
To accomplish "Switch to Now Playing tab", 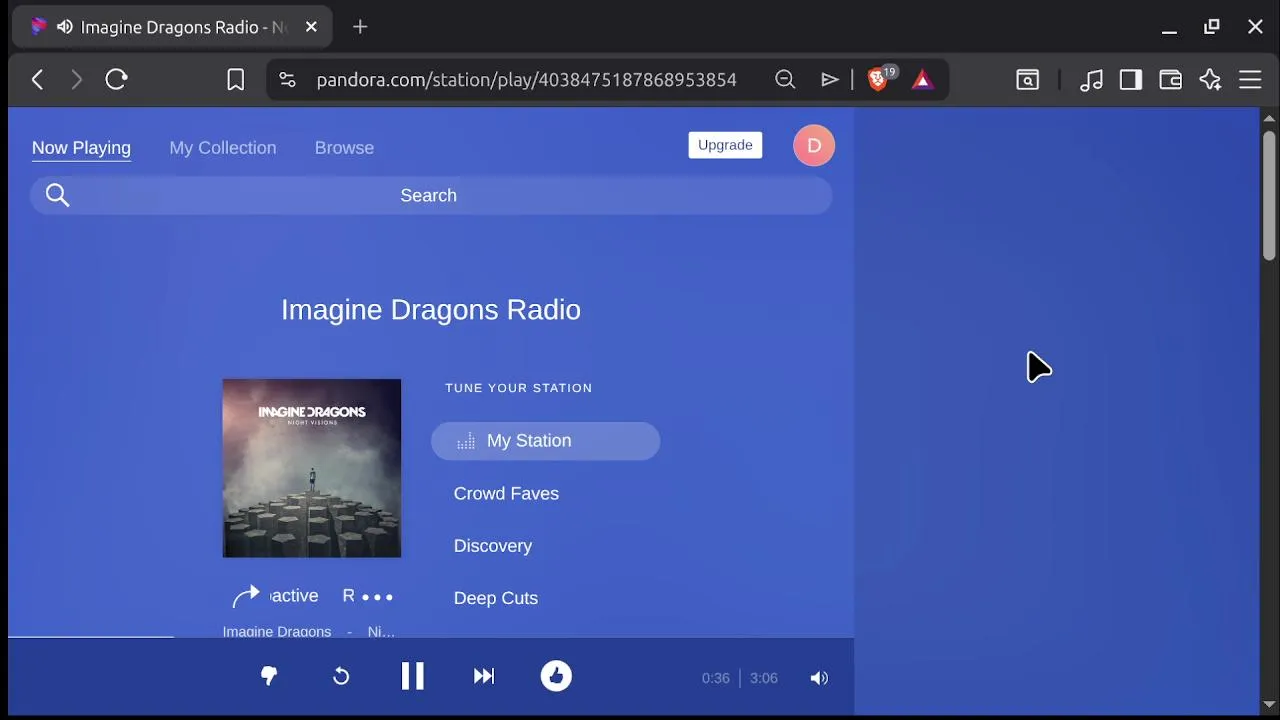I will [81, 148].
